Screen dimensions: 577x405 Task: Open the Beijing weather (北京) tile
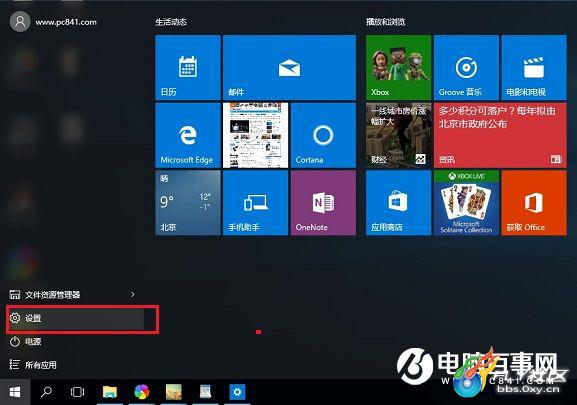pos(188,203)
